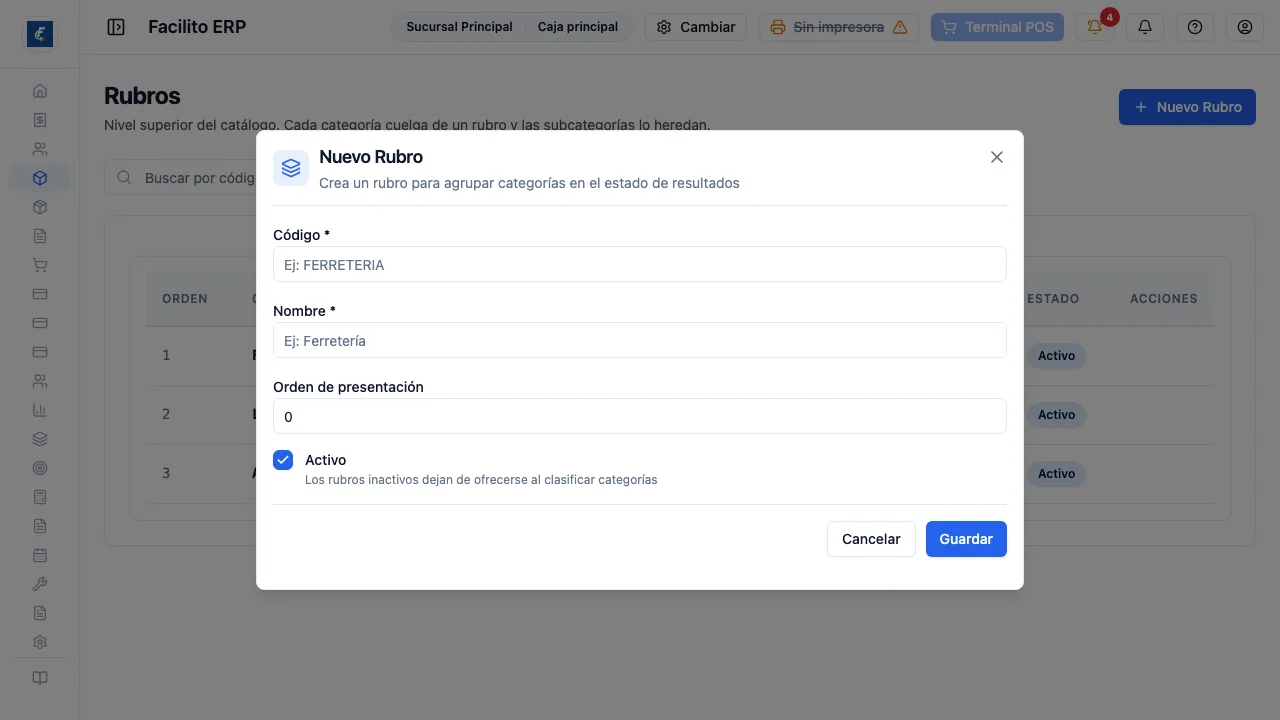Focus the Nombre input field

(x=640, y=341)
